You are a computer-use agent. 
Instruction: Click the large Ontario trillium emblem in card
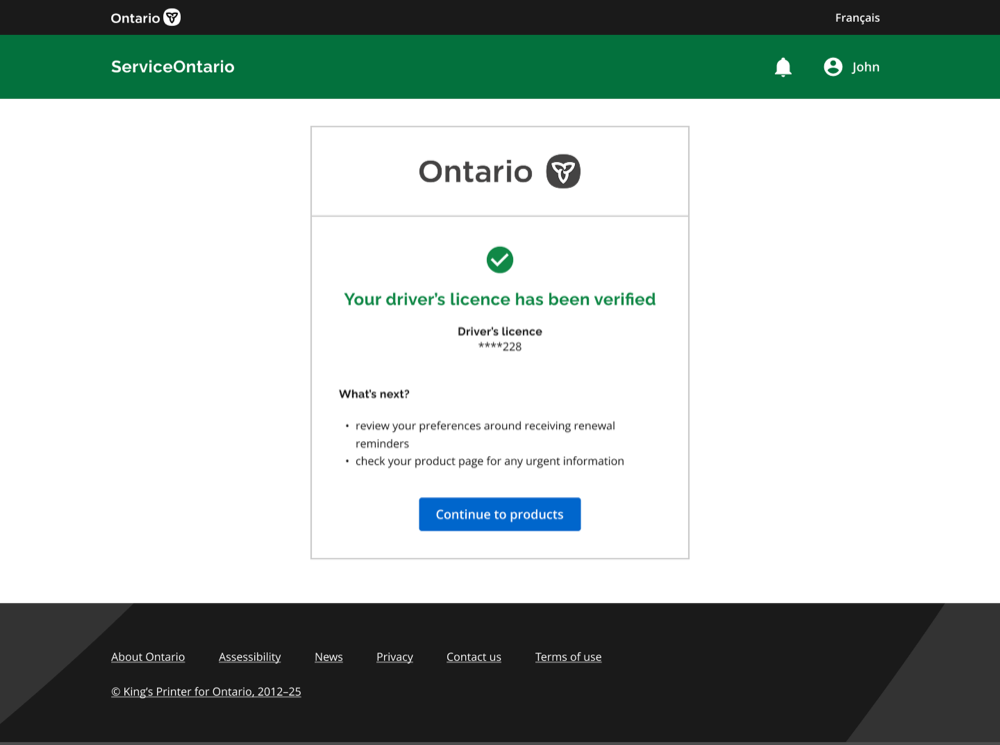(563, 171)
